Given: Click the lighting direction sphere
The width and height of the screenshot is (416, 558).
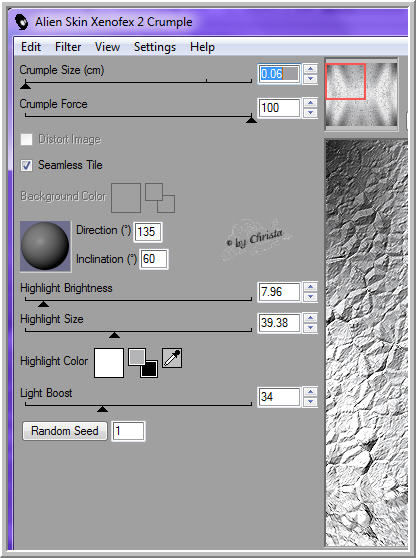Looking at the screenshot, I should coord(45,246).
